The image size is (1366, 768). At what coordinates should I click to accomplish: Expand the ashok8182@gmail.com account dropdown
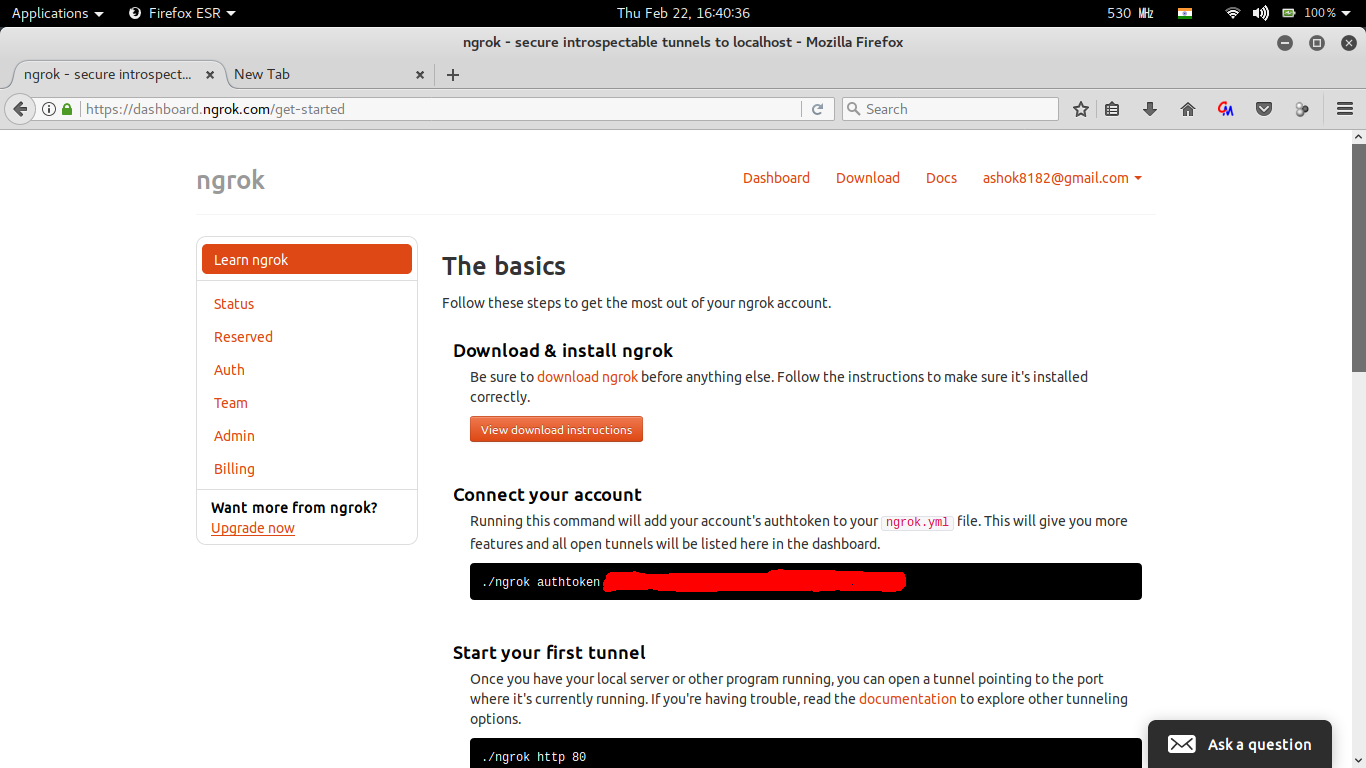click(1061, 178)
